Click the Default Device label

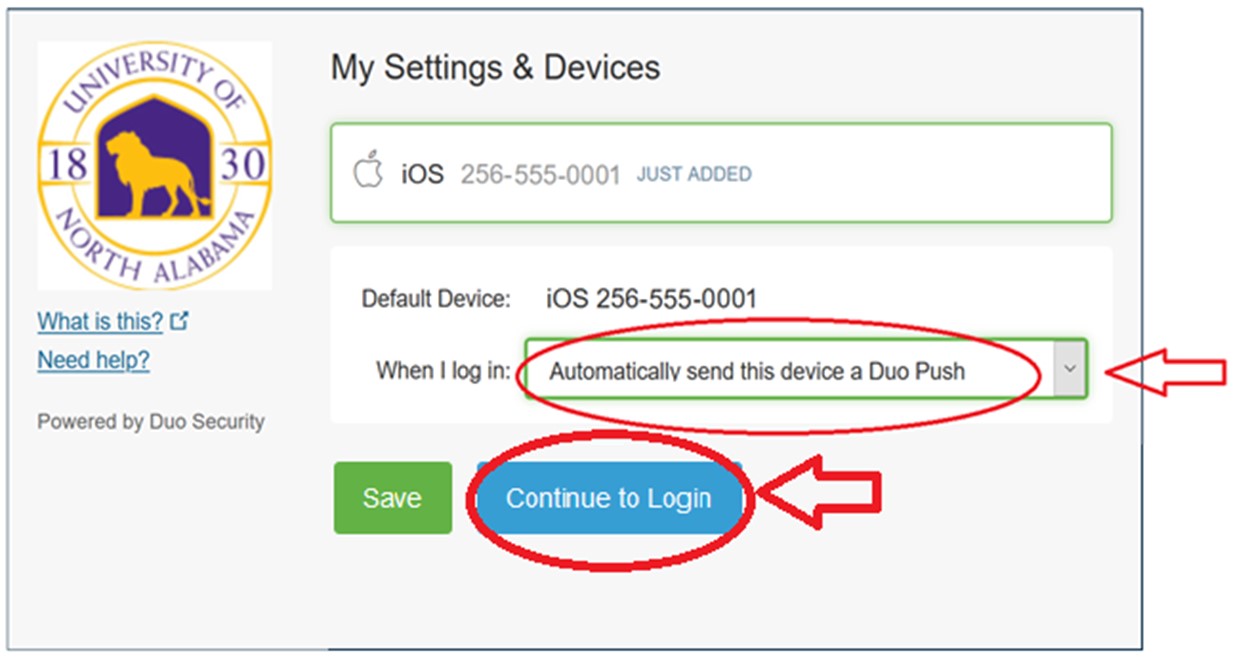pyautogui.click(x=436, y=298)
